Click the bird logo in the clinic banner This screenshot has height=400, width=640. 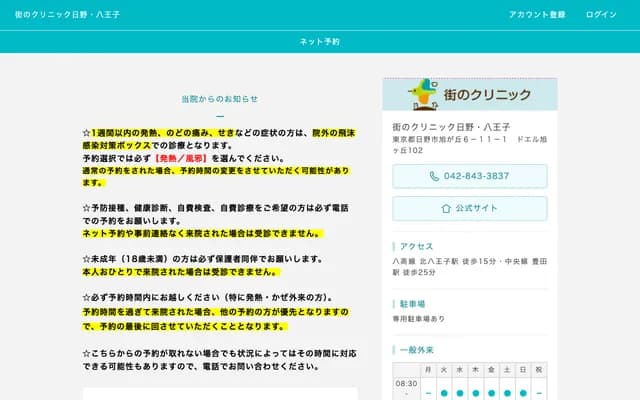coord(422,94)
